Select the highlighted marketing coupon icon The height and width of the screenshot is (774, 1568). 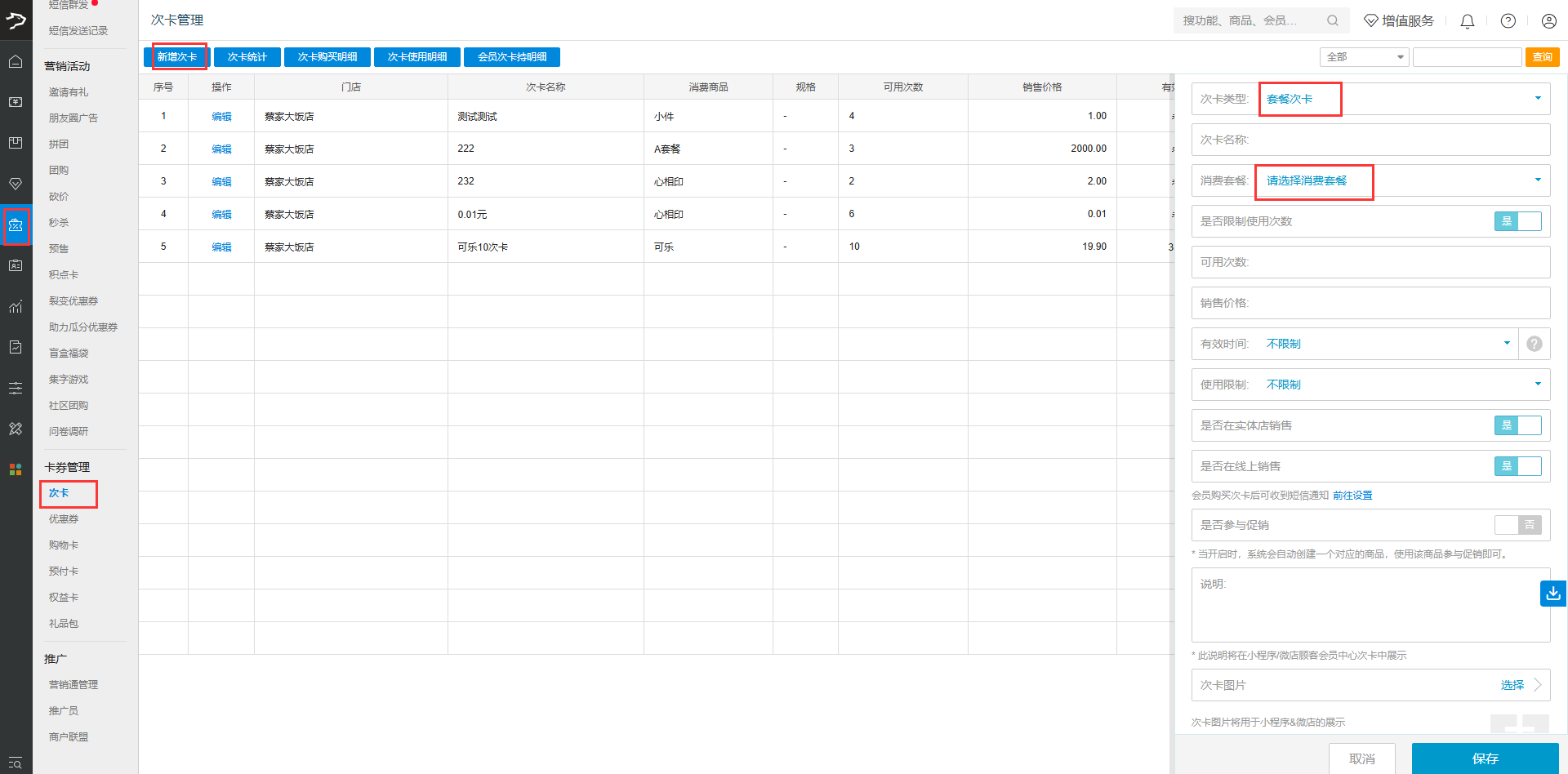16,225
